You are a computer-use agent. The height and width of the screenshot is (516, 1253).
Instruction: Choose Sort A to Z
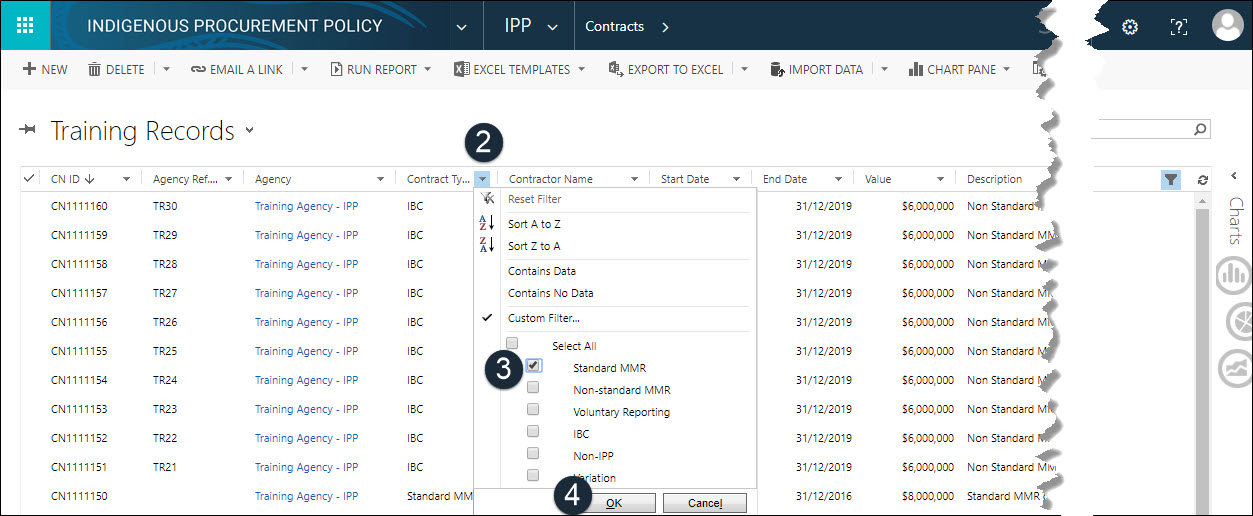[x=534, y=224]
